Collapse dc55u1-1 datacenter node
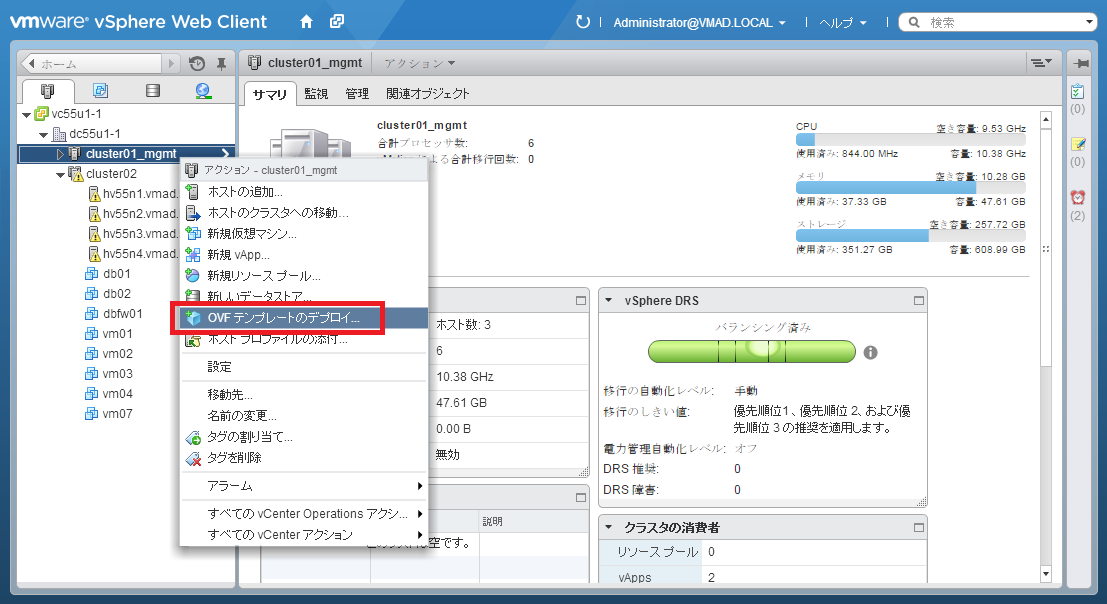The width and height of the screenshot is (1107, 604). [44, 134]
